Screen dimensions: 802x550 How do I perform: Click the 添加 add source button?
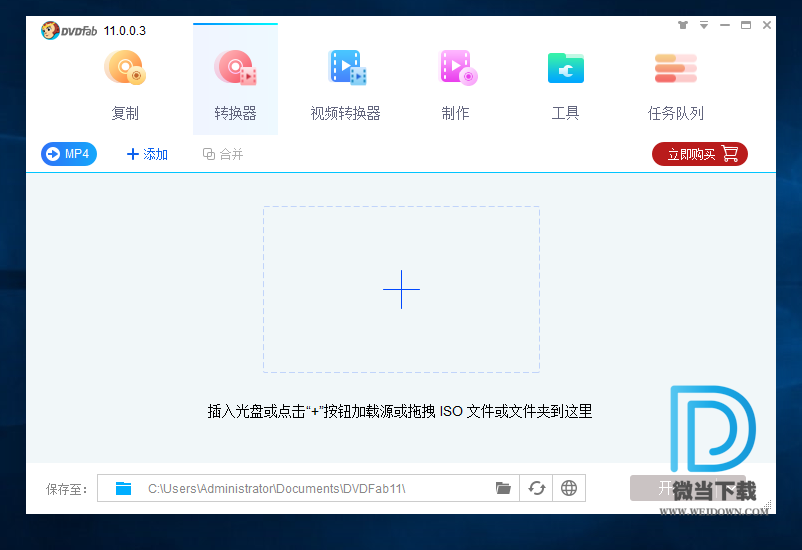147,154
